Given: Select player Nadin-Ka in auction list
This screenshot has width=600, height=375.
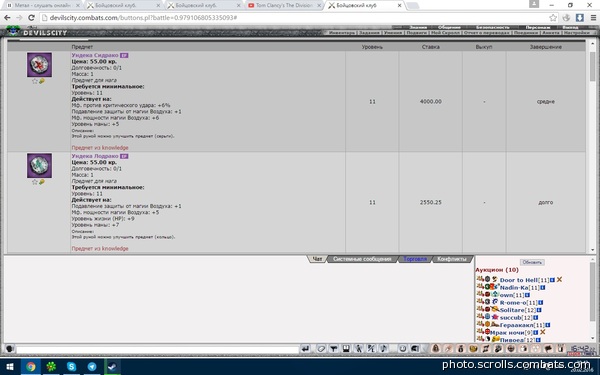Looking at the screenshot, I should click(514, 287).
